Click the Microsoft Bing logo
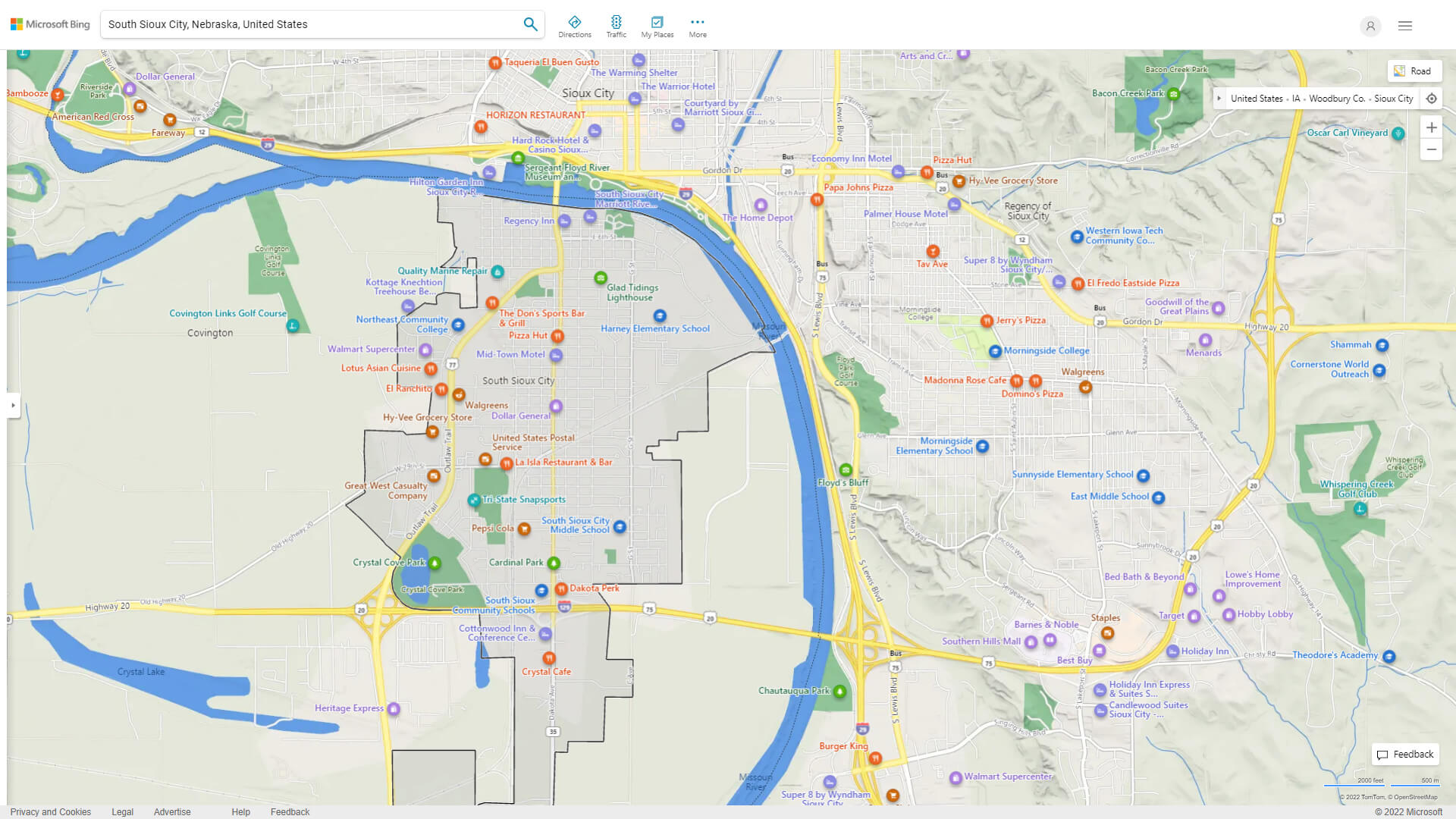Screen dimensions: 1456x819 click(x=49, y=24)
